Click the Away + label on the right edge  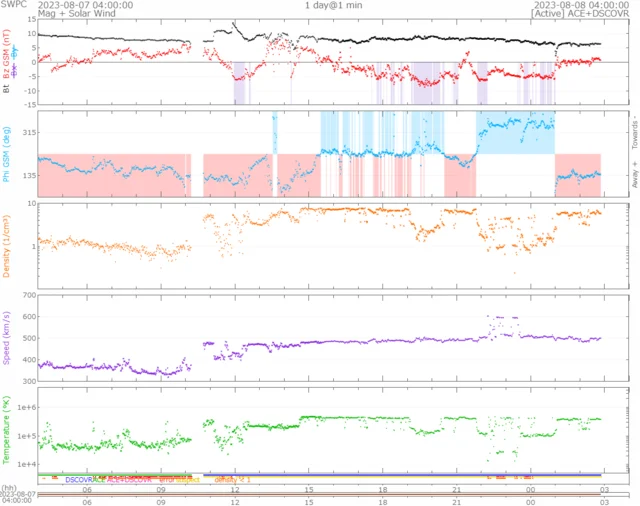[x=633, y=170]
